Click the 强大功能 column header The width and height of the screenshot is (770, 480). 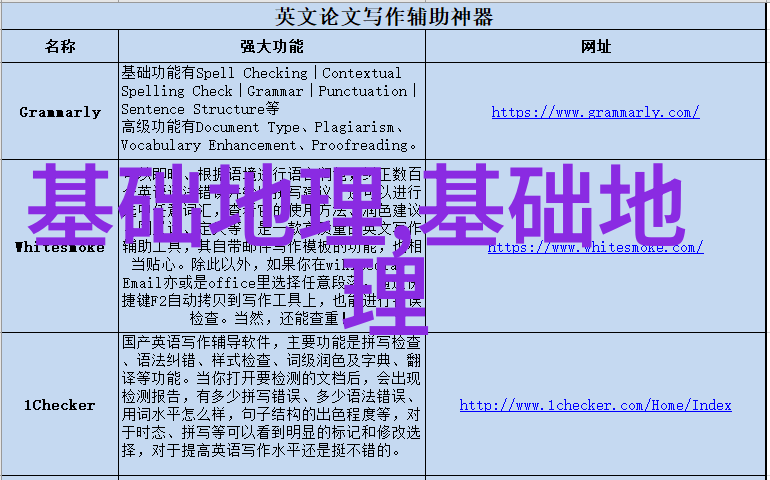click(272, 46)
